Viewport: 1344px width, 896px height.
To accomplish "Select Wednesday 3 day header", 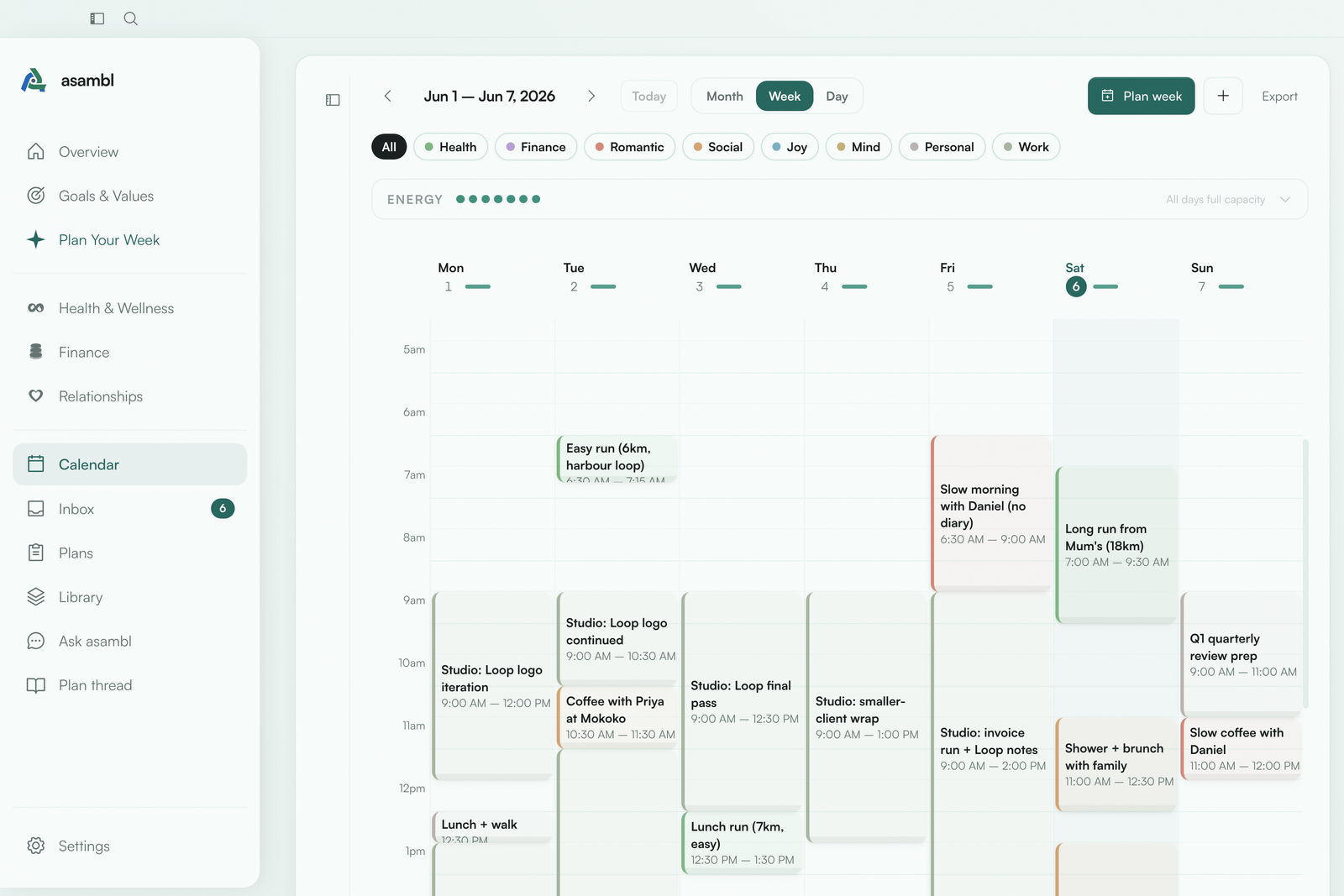I will click(x=715, y=278).
